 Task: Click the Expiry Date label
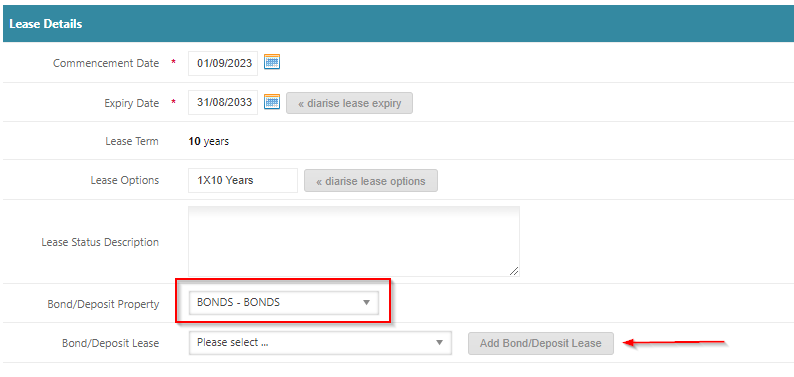(132, 103)
